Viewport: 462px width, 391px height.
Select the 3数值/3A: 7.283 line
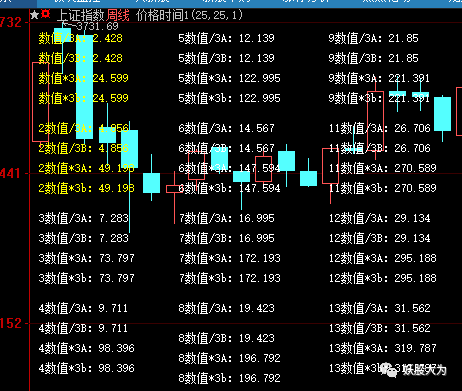pyautogui.click(x=84, y=218)
